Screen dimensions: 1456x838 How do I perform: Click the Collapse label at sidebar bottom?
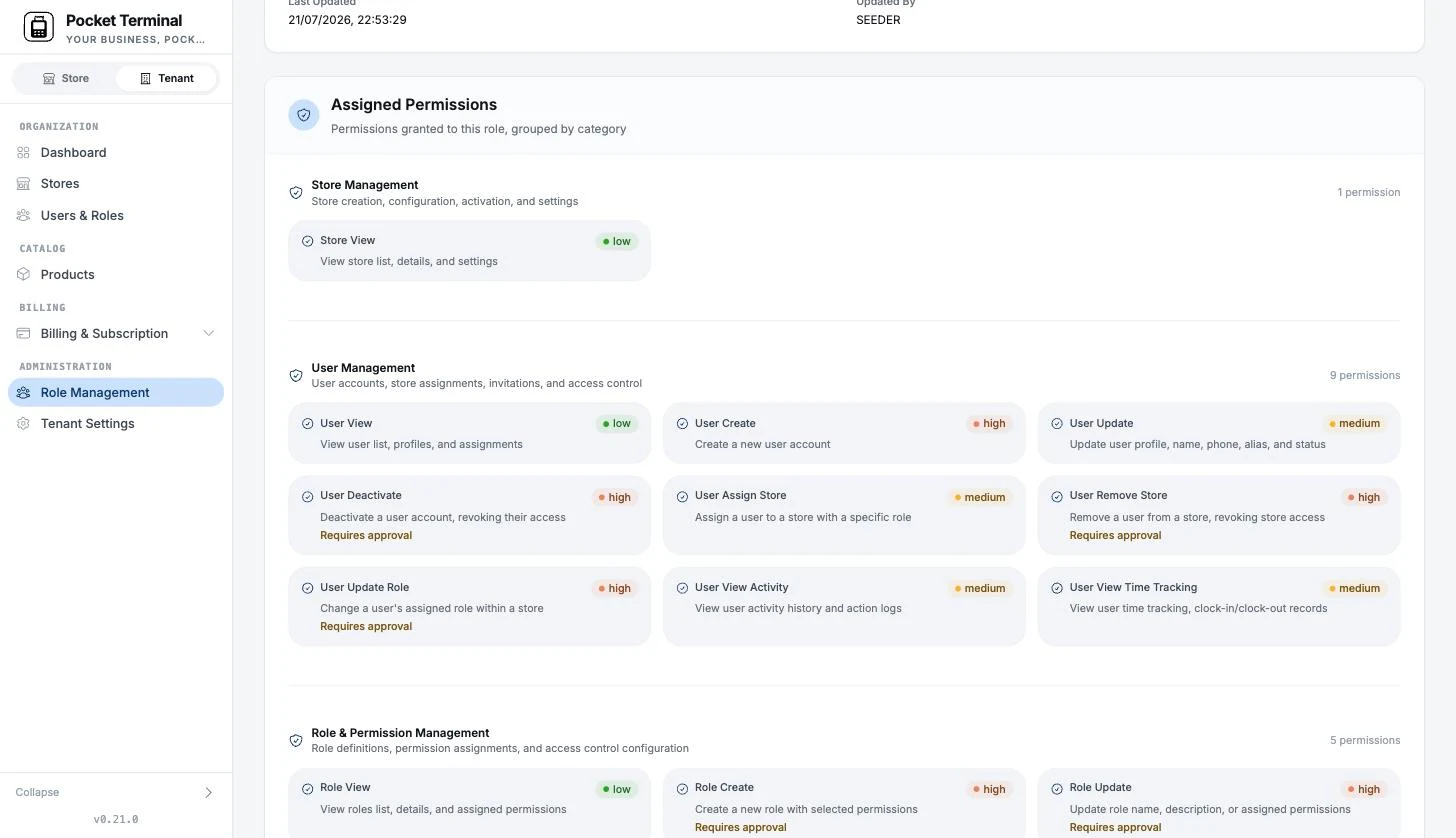[x=37, y=792]
